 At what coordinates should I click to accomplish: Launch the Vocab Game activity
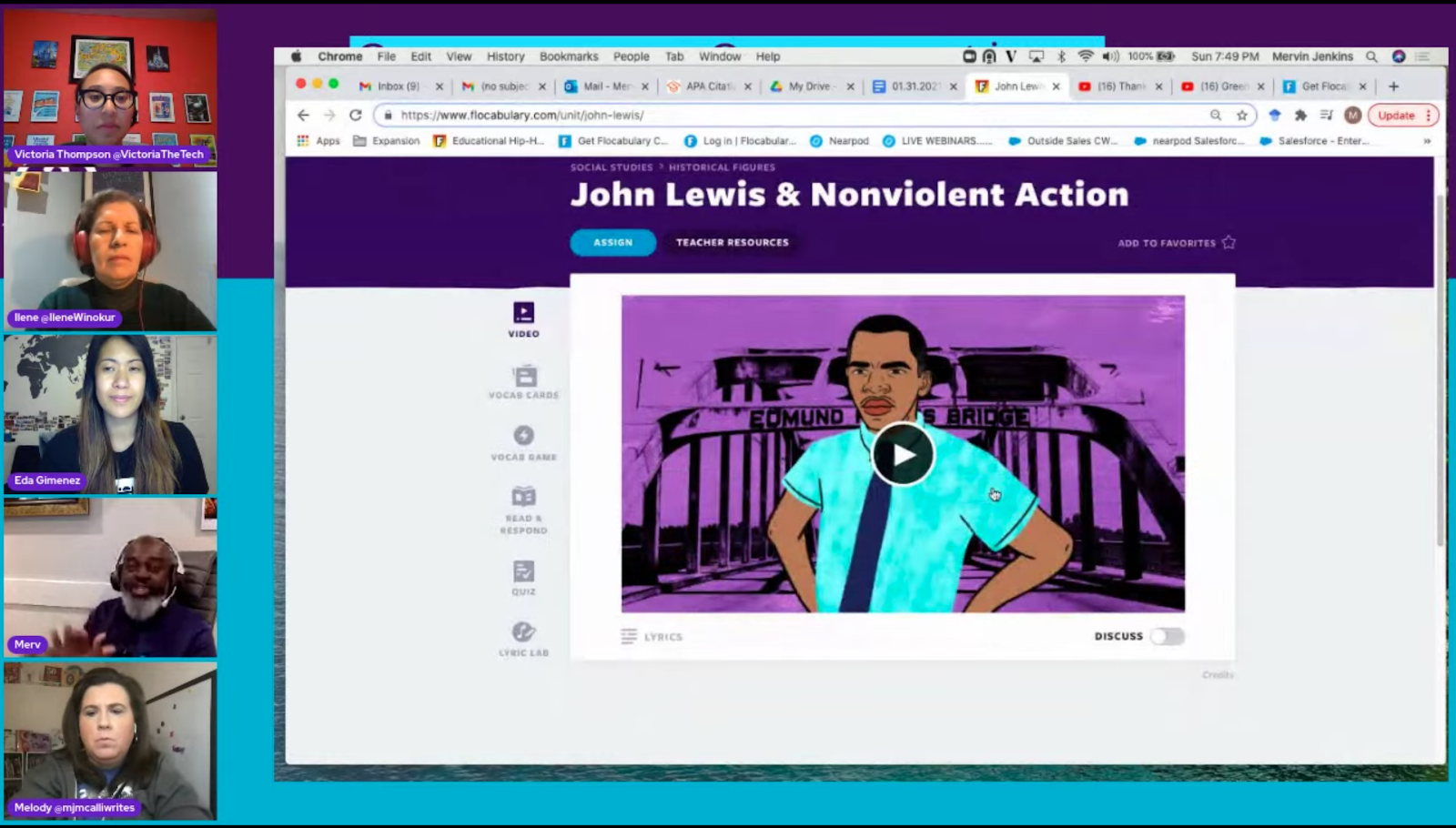pyautogui.click(x=524, y=443)
